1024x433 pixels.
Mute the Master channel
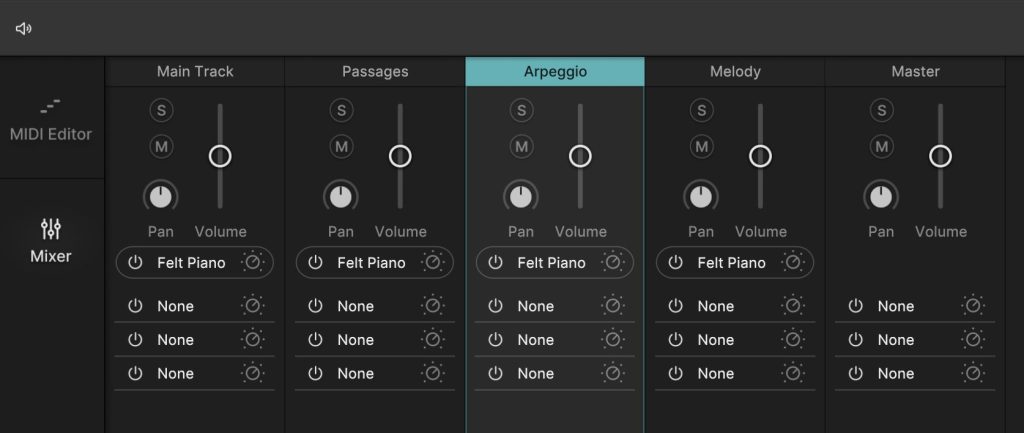coord(881,147)
